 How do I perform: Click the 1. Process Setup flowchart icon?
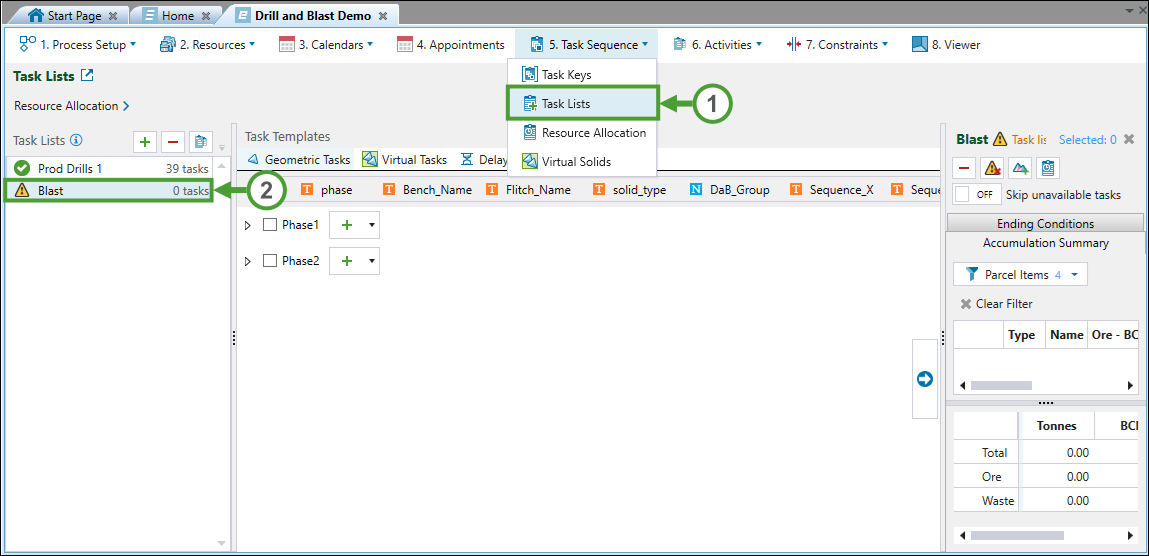tap(27, 44)
